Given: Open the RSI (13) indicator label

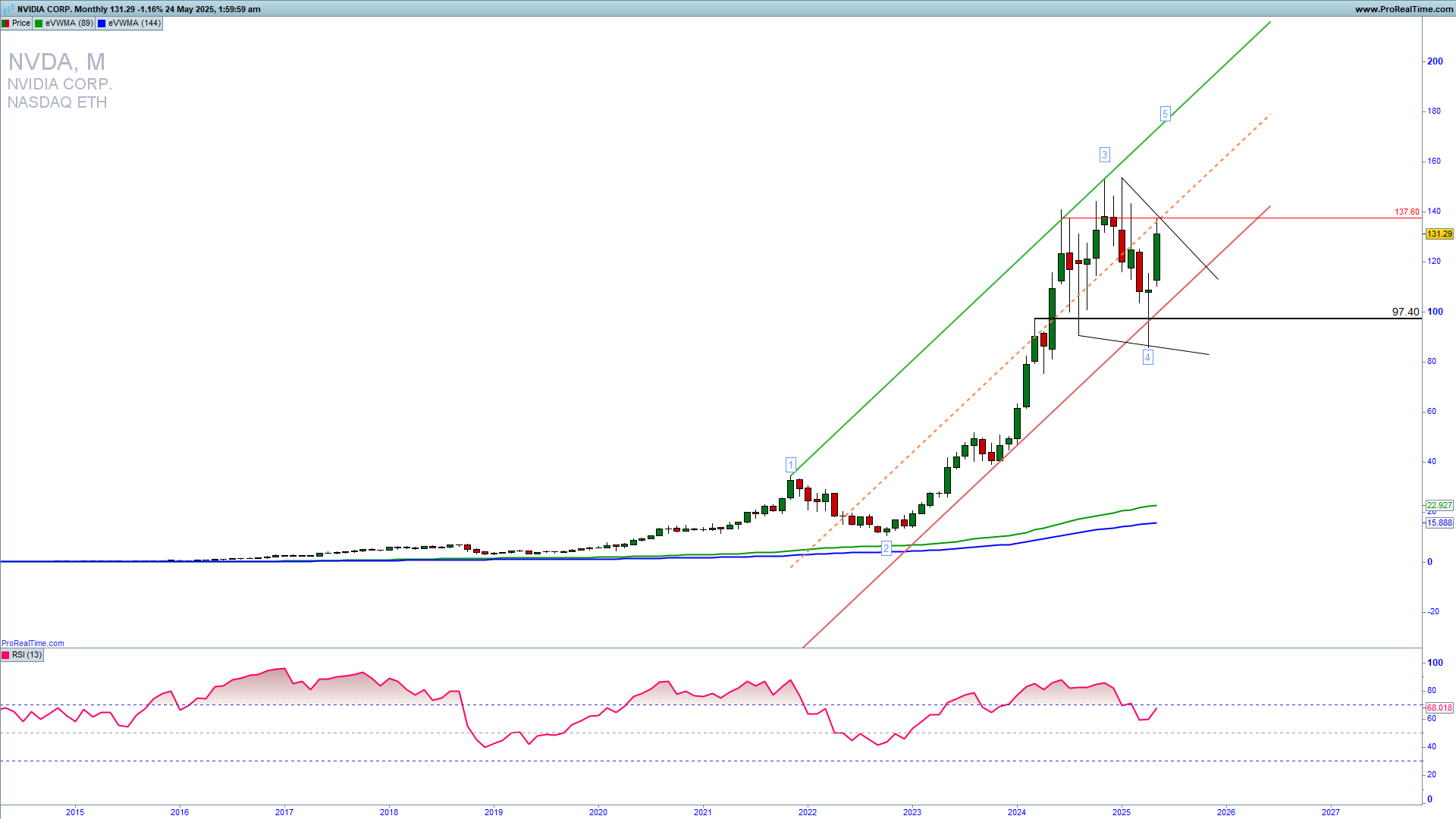Looking at the screenshot, I should point(27,655).
